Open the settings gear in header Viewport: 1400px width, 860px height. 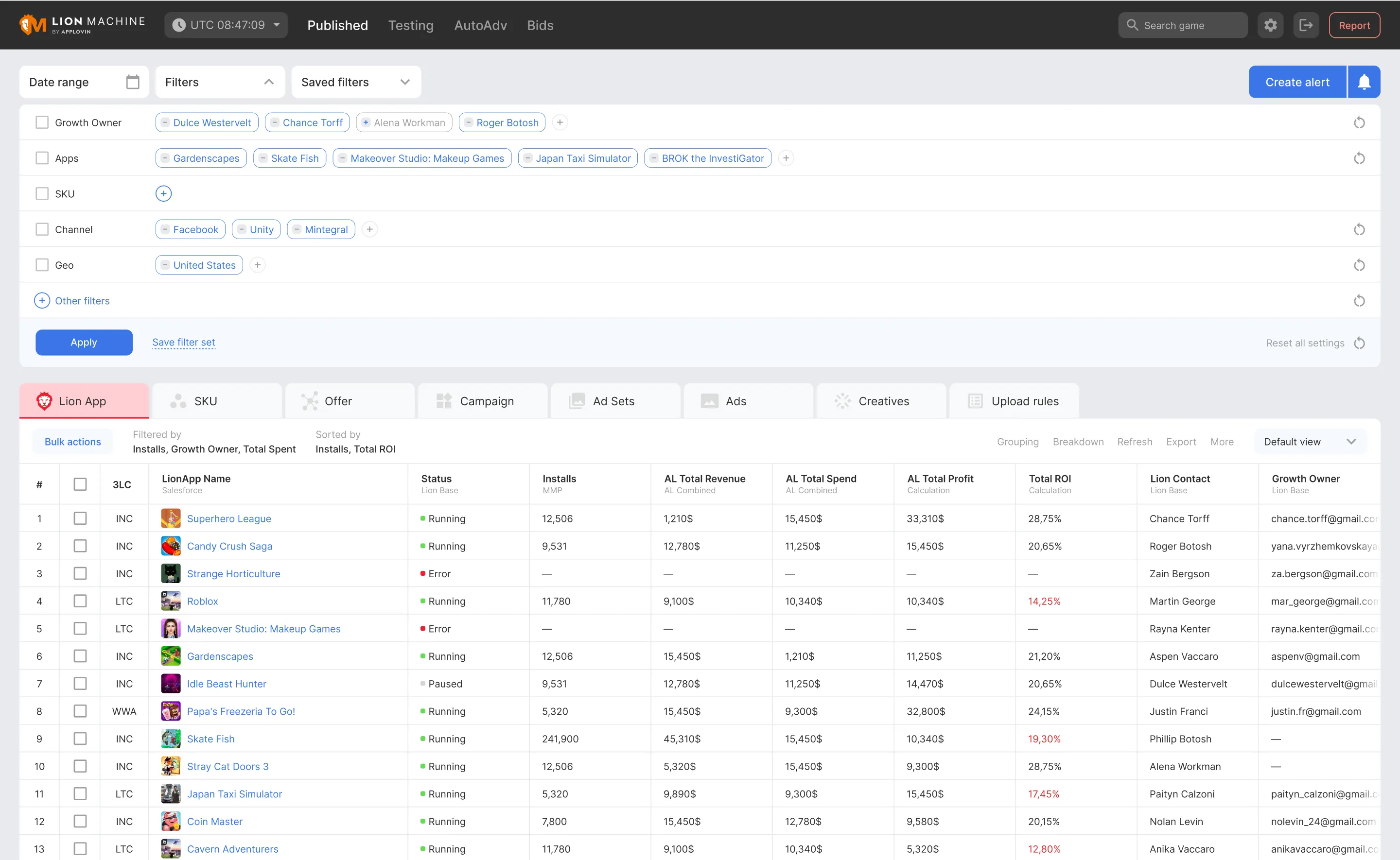pyautogui.click(x=1270, y=25)
